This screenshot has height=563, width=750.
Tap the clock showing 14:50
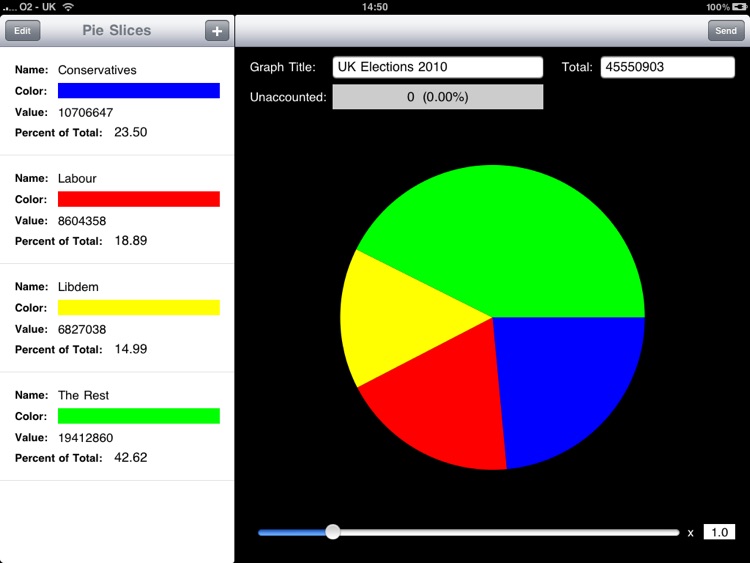tap(375, 7)
